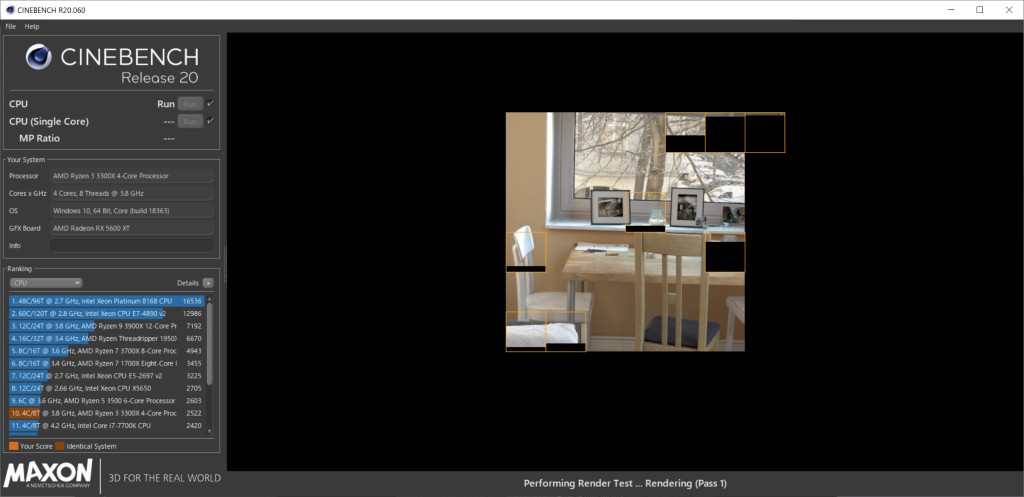The image size is (1024, 497).
Task: Click the render status text in bottom bar
Action: point(625,484)
